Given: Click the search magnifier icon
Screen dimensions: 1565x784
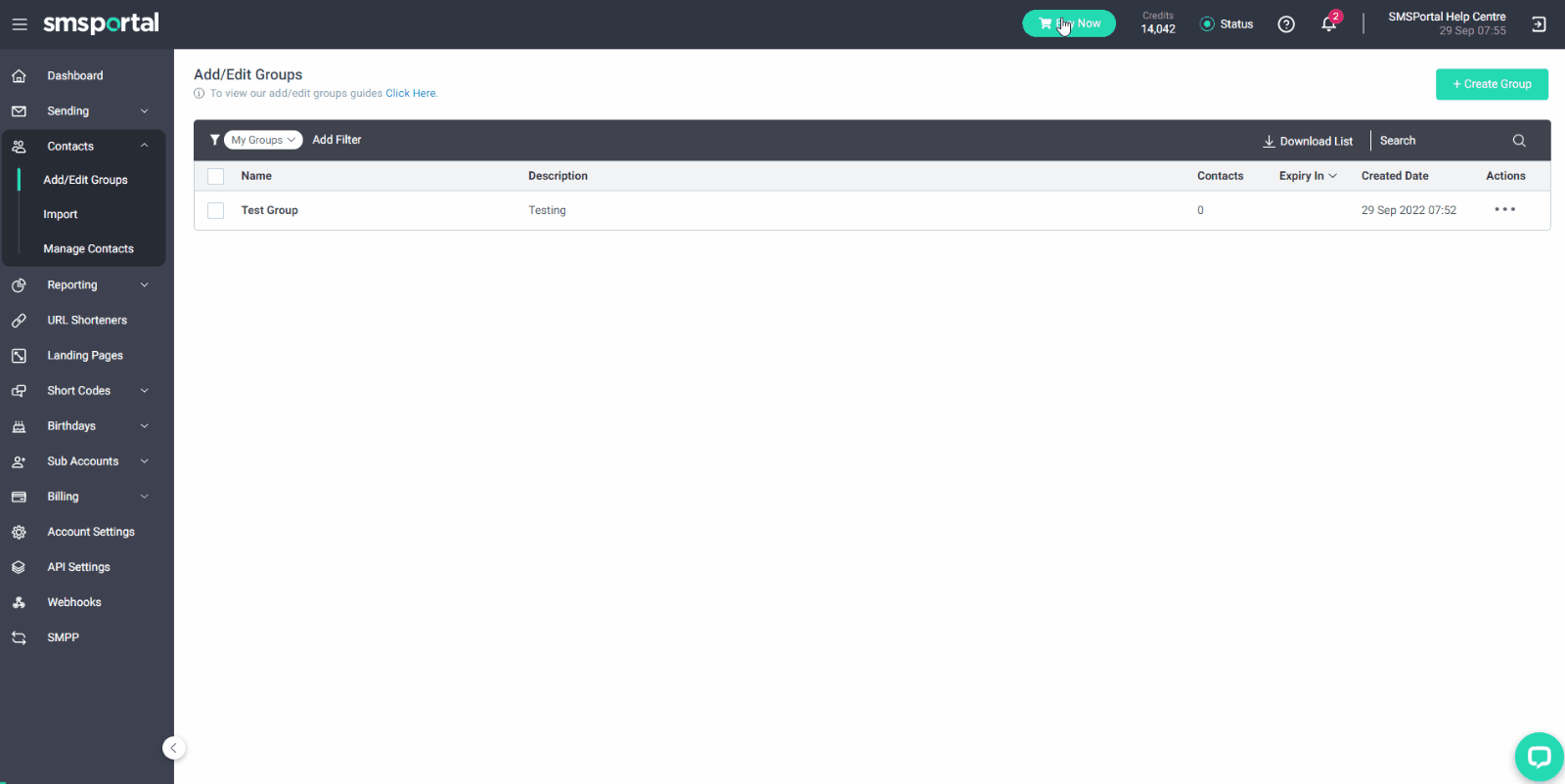Looking at the screenshot, I should point(1519,141).
